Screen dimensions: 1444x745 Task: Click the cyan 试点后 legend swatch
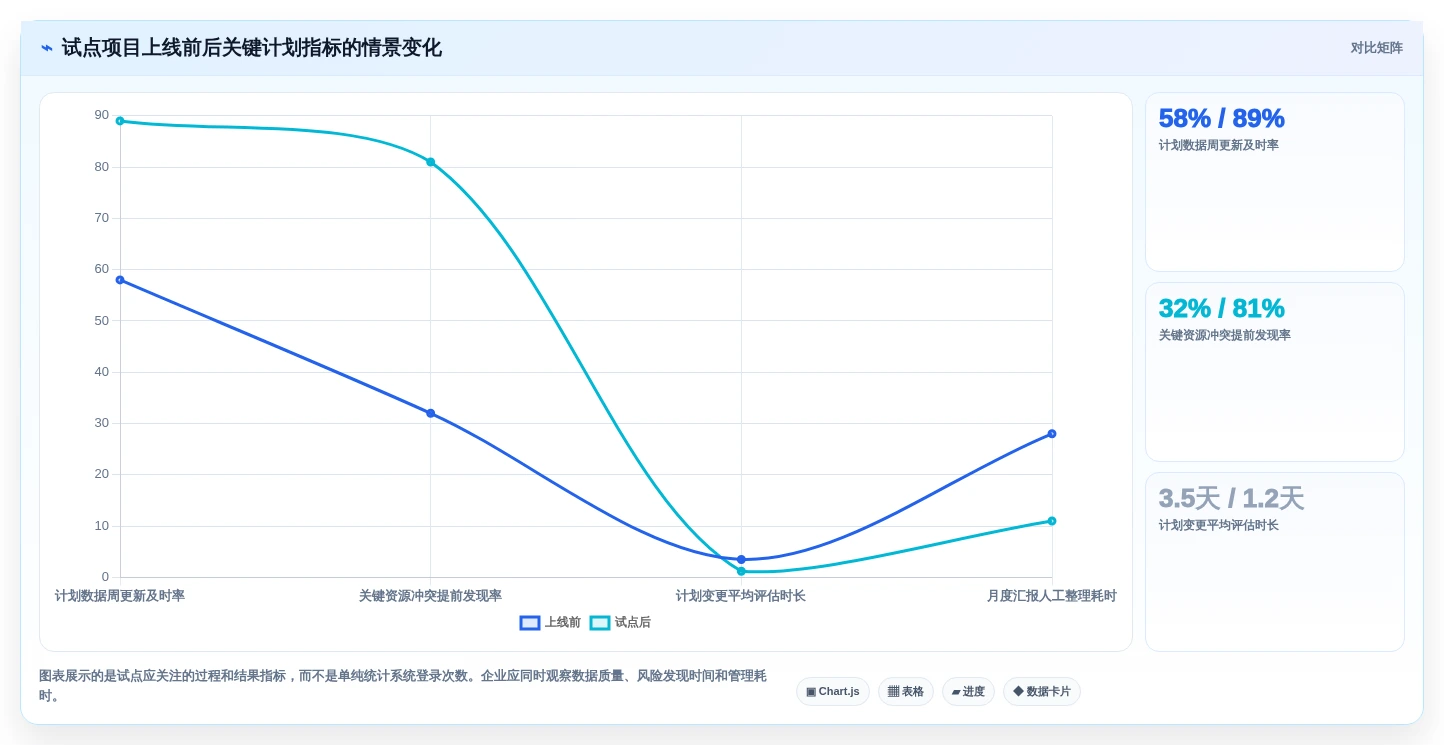pyautogui.click(x=600, y=623)
